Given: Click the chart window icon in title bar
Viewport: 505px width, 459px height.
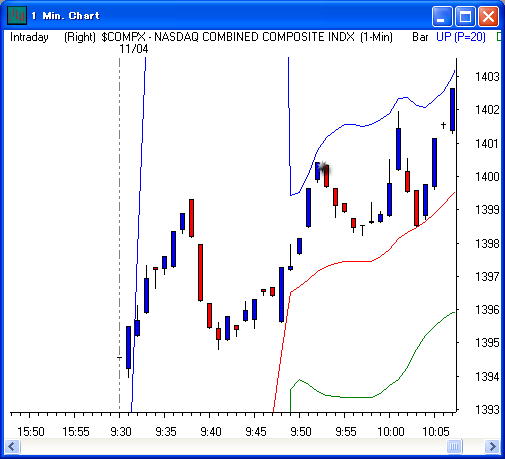Looking at the screenshot, I should (x=17, y=15).
